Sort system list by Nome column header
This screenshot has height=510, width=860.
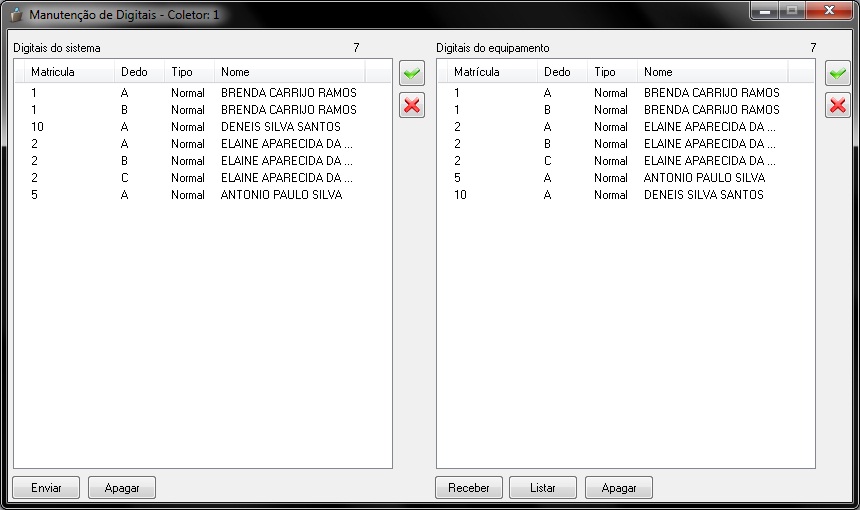[x=290, y=72]
